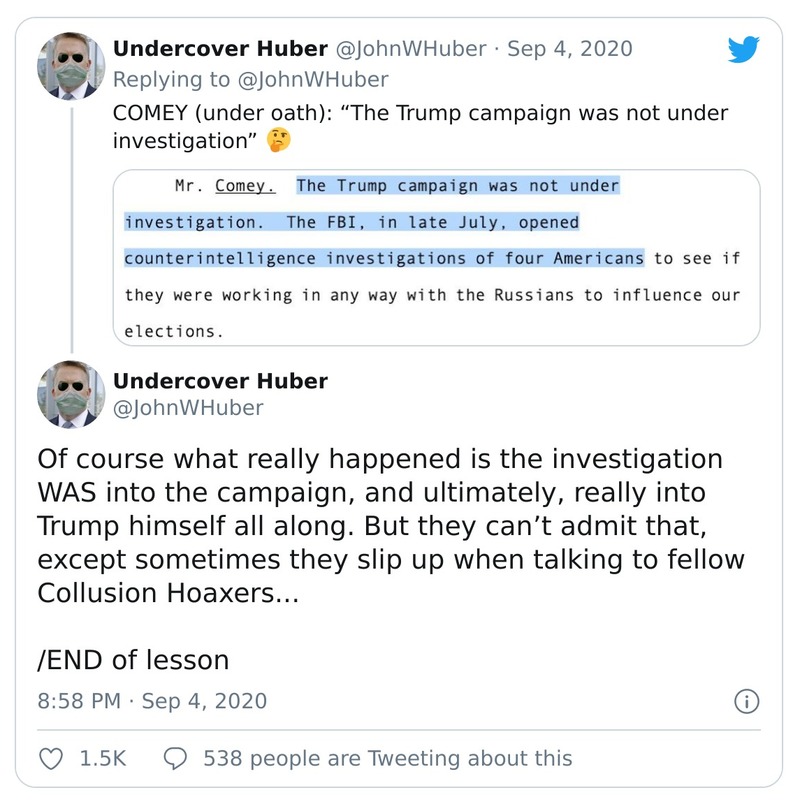
Task: Click the 1.5K likes count
Action: click(102, 759)
